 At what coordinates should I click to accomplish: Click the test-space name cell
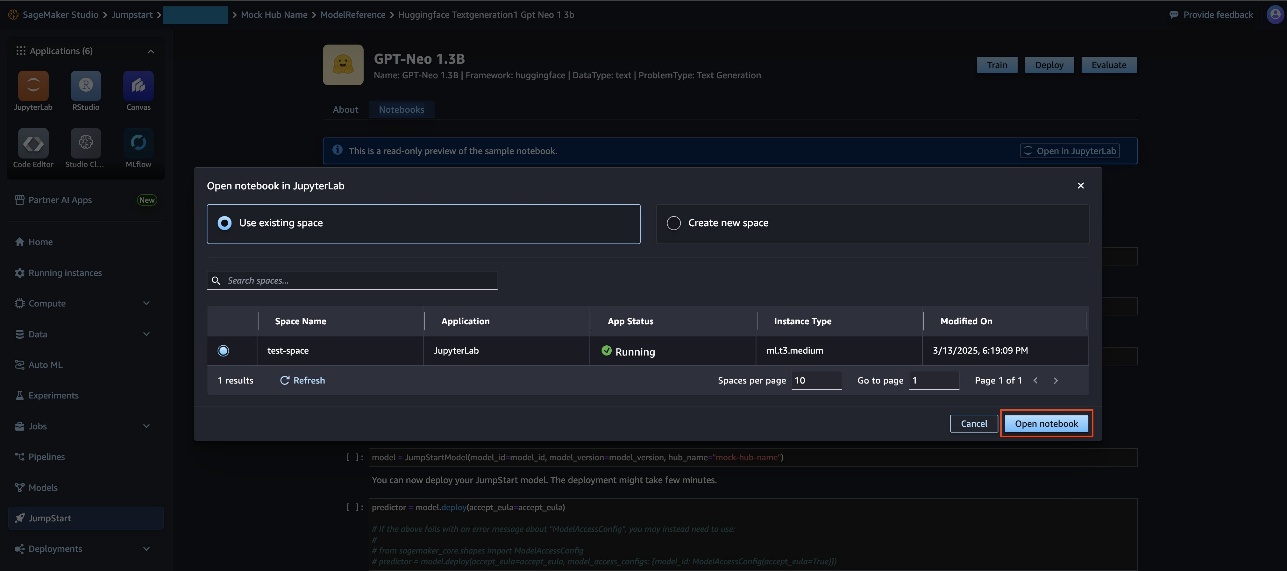click(x=289, y=351)
